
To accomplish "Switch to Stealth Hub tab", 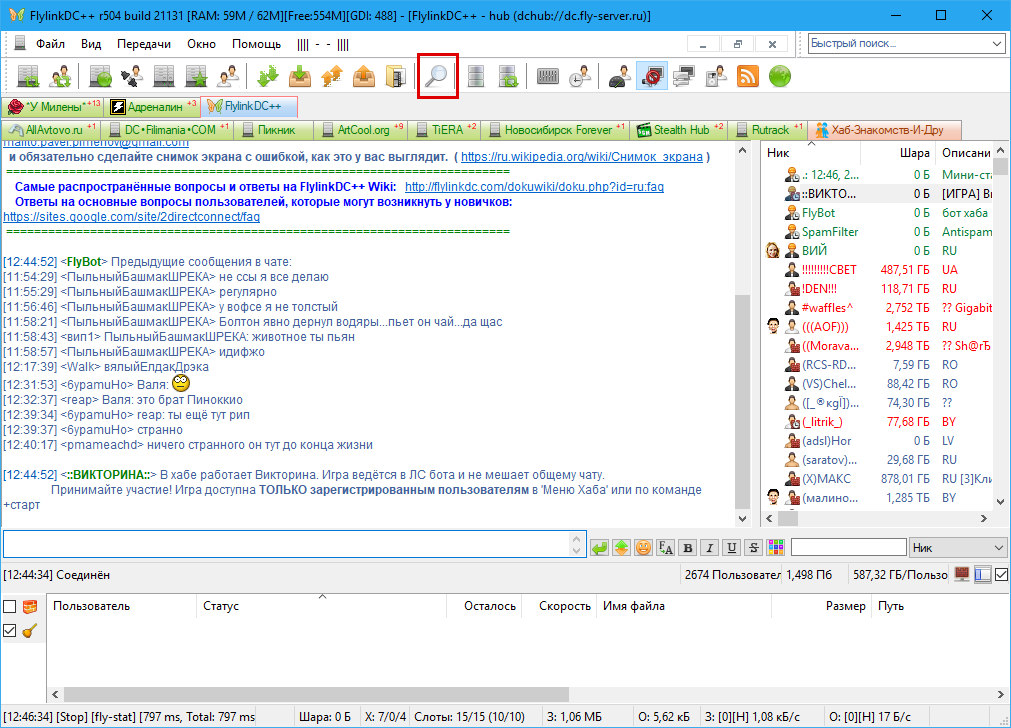I will pyautogui.click(x=680, y=130).
